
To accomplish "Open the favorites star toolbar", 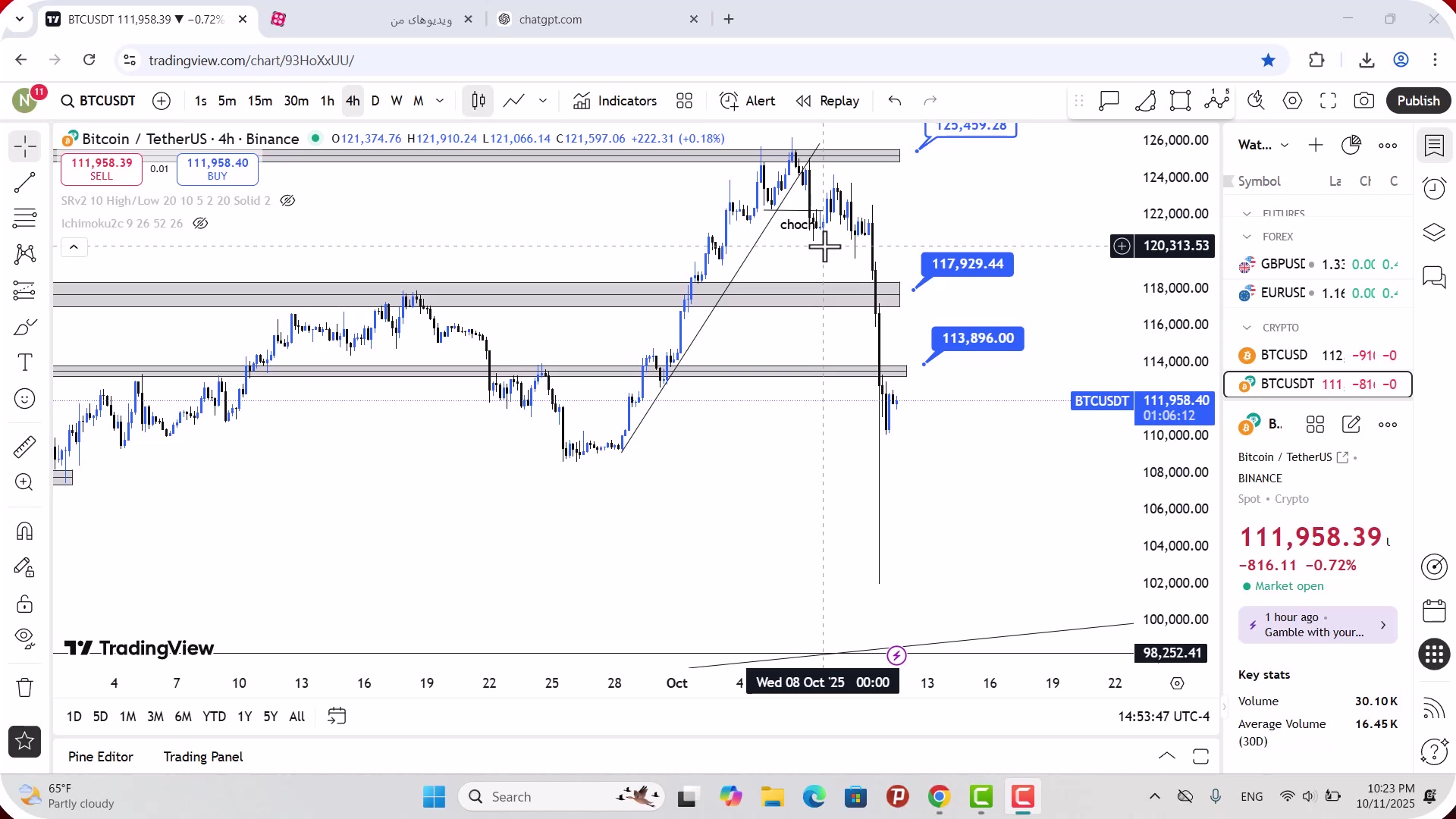I will point(24,741).
